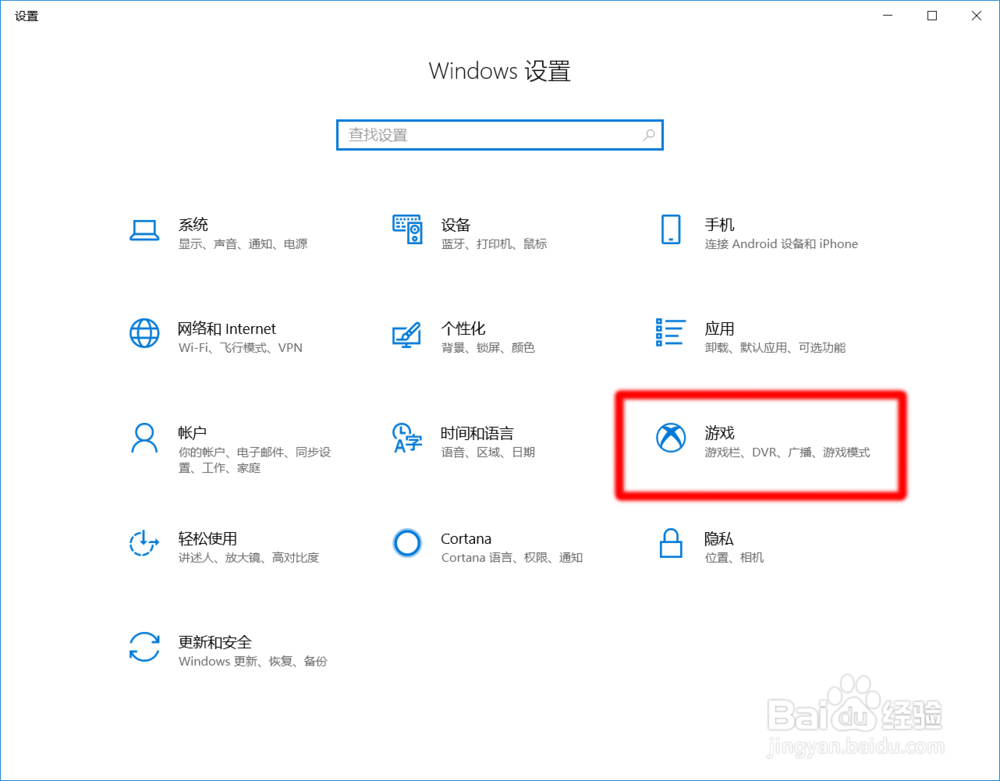Focus the 查找设置 search field

(x=500, y=135)
